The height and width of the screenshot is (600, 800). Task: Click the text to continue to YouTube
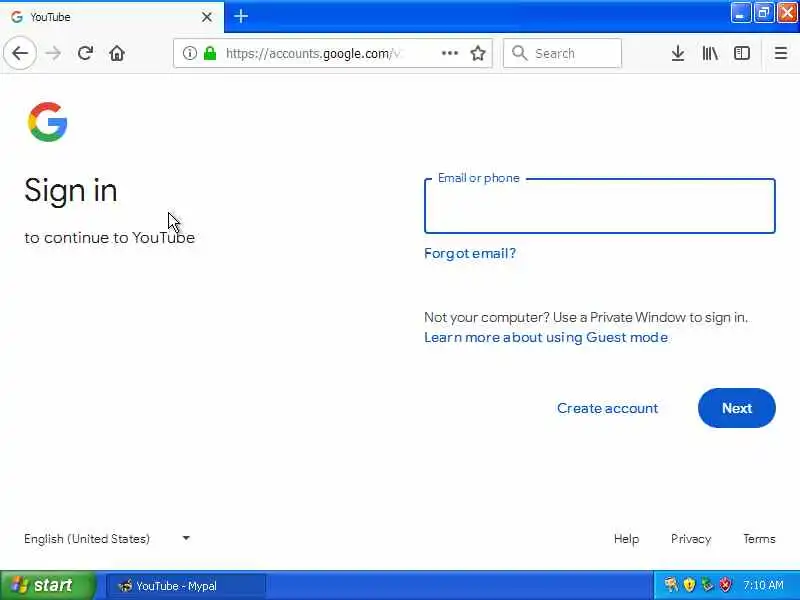[x=110, y=238]
